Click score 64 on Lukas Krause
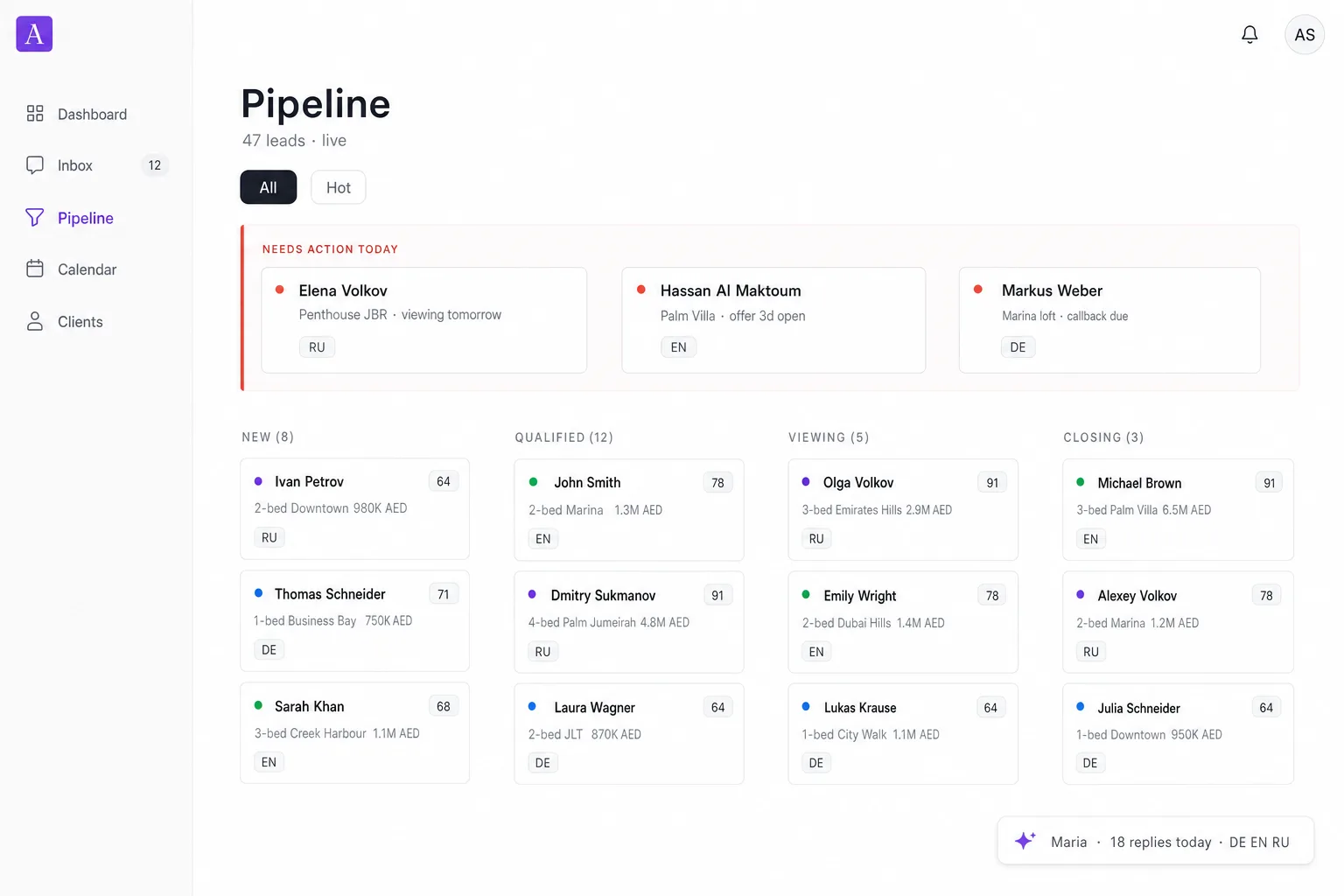Viewport: 1344px width, 896px height. (x=990, y=707)
